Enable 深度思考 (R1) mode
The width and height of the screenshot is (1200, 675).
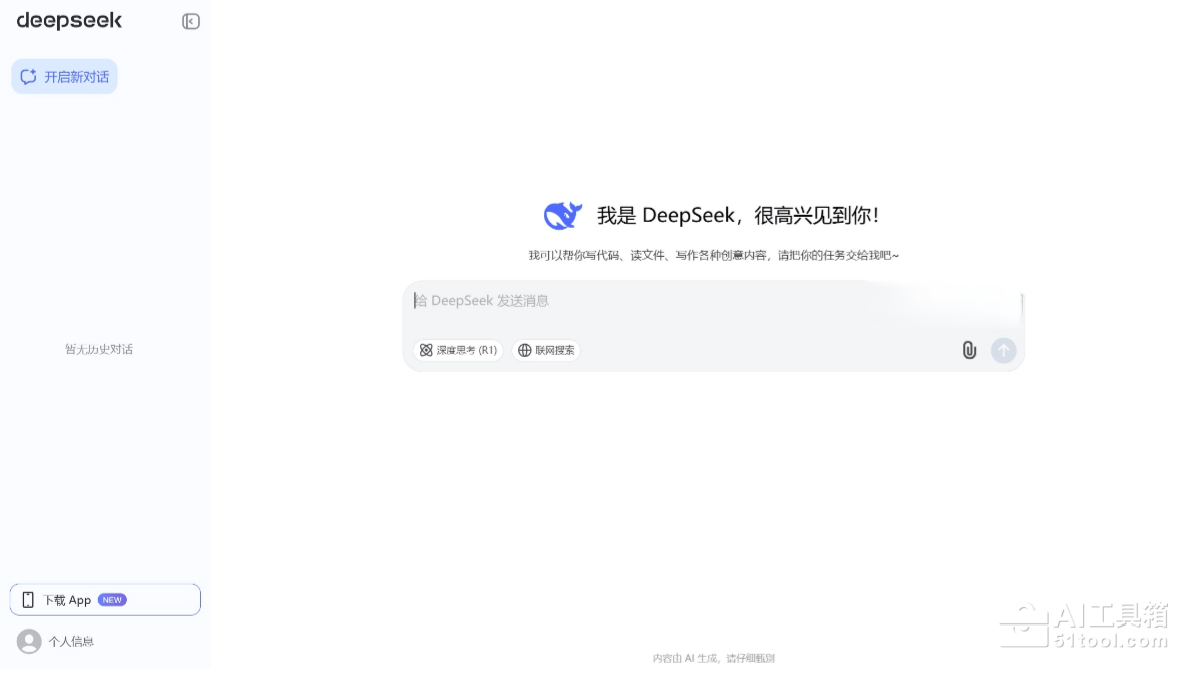[458, 350]
